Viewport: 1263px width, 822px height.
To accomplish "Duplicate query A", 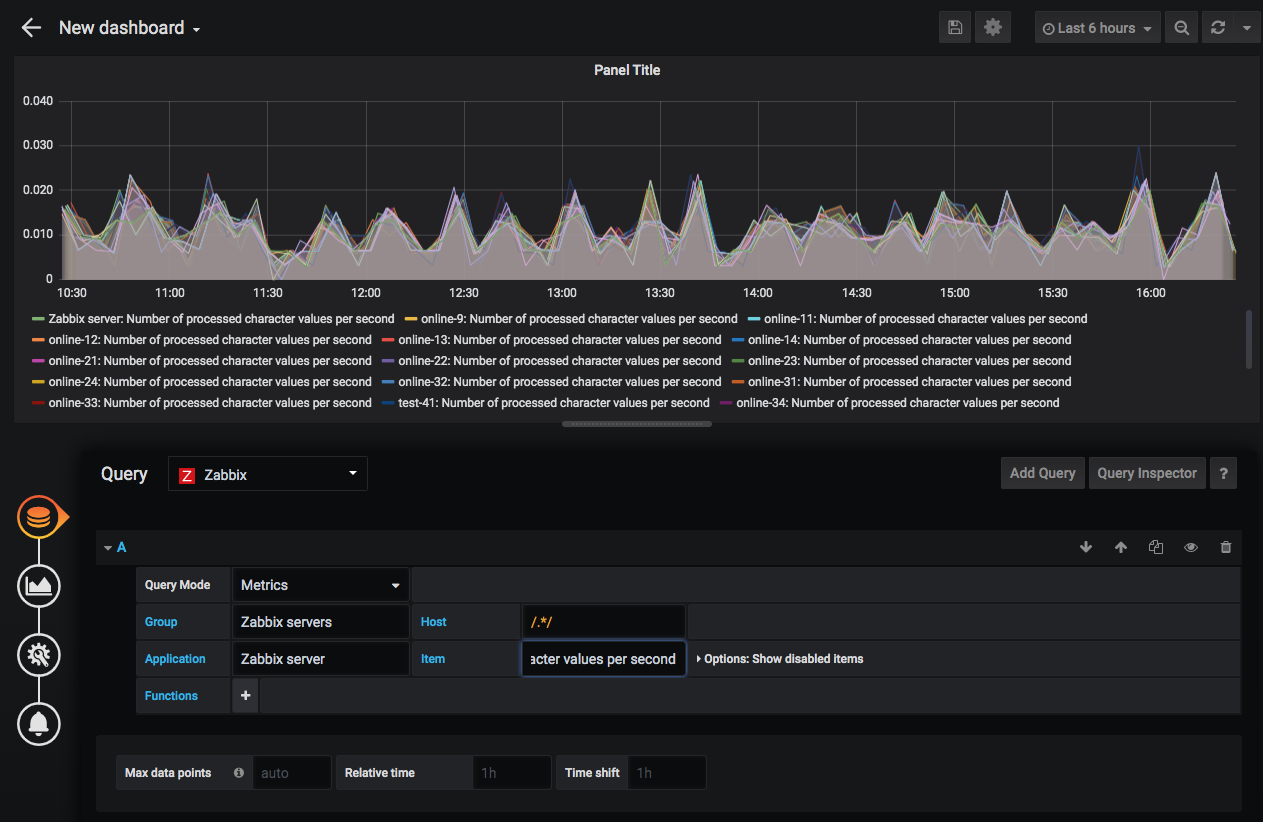I will [1156, 547].
